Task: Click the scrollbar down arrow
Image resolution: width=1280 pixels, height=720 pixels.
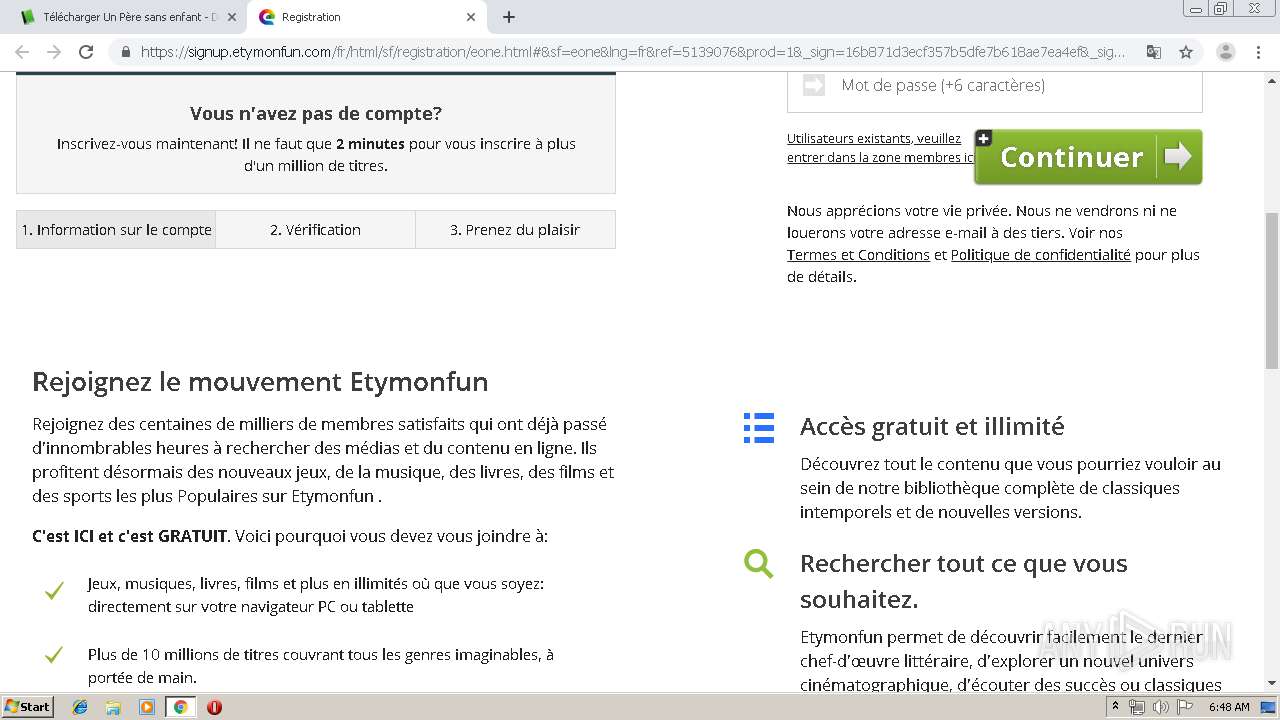Action: click(1271, 683)
